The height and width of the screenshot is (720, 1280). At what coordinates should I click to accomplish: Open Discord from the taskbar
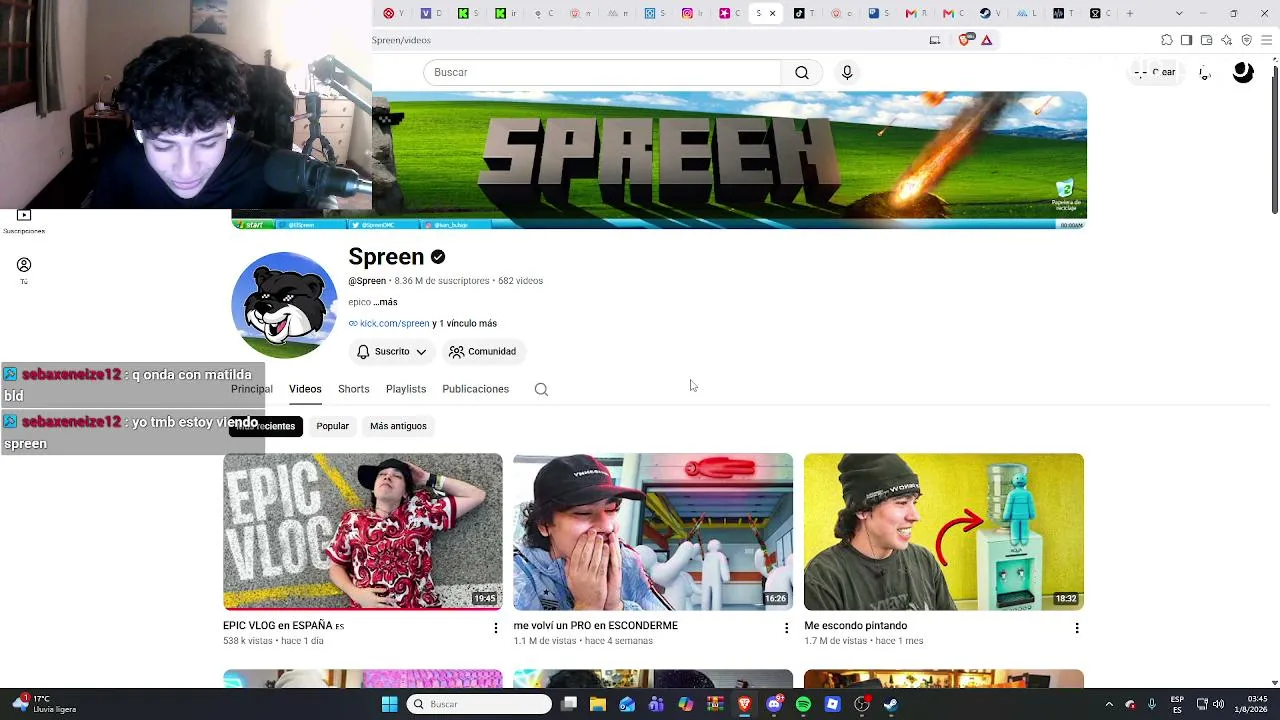(774, 704)
